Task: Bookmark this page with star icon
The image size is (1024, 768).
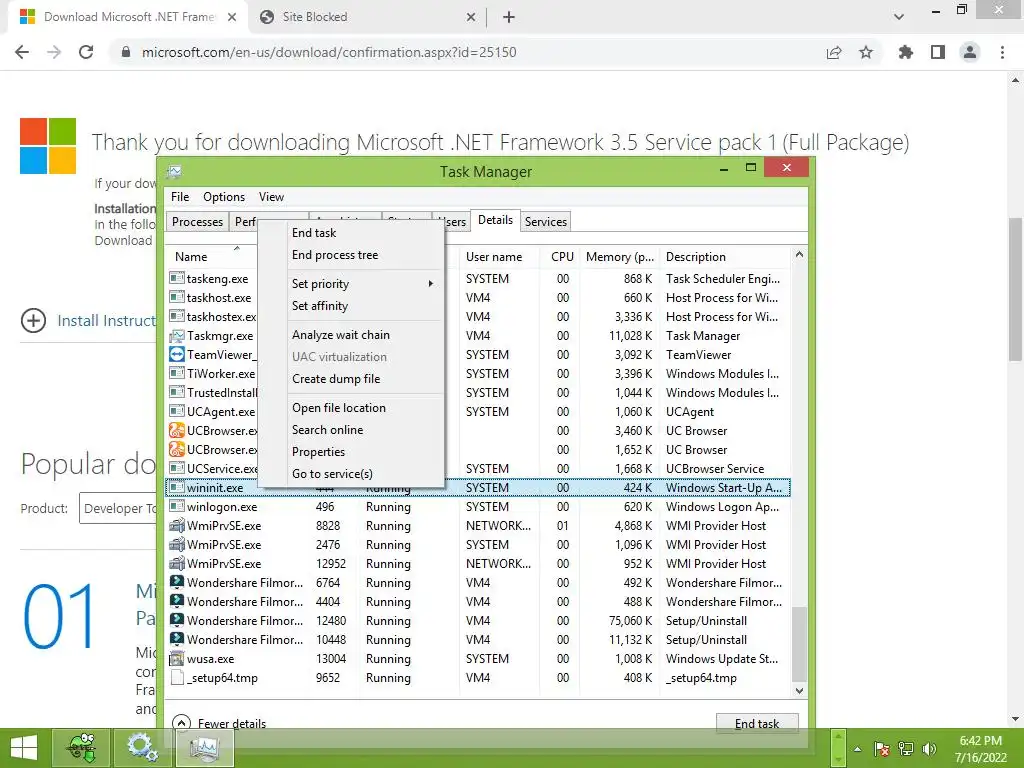Action: point(866,52)
